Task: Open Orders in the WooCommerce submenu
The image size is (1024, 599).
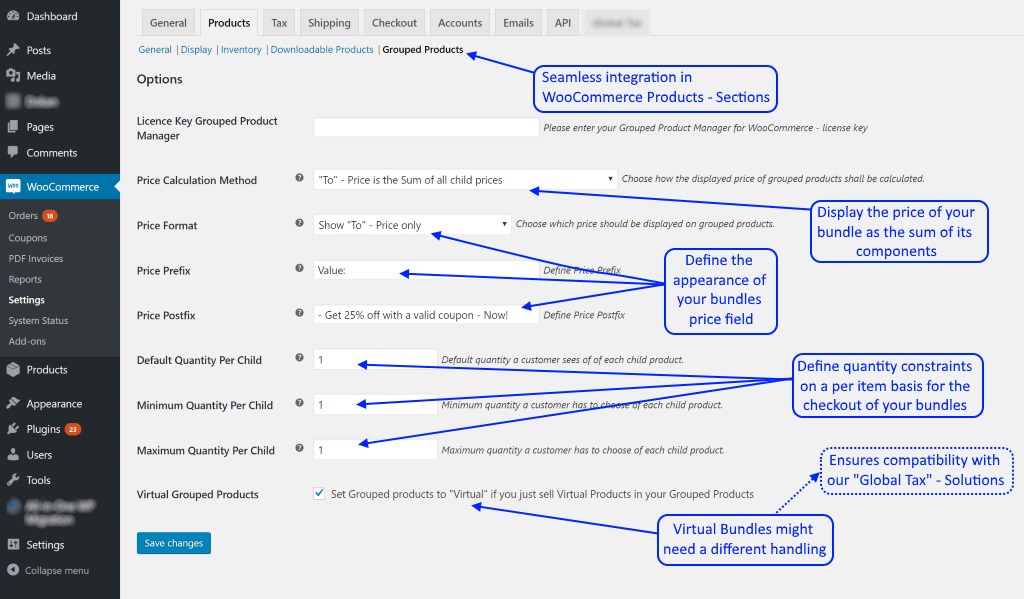Action: tap(23, 216)
